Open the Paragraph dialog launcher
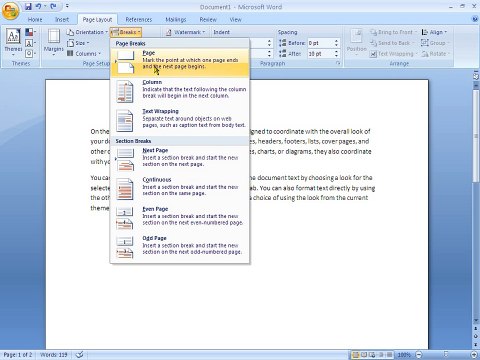The height and width of the screenshot is (360, 480). coord(338,63)
